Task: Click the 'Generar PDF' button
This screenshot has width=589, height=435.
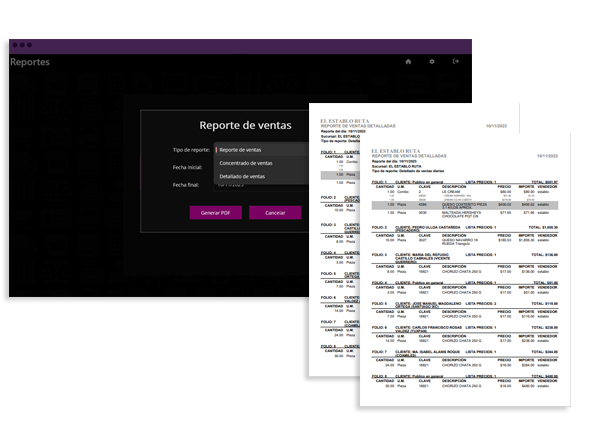Action: [x=215, y=213]
